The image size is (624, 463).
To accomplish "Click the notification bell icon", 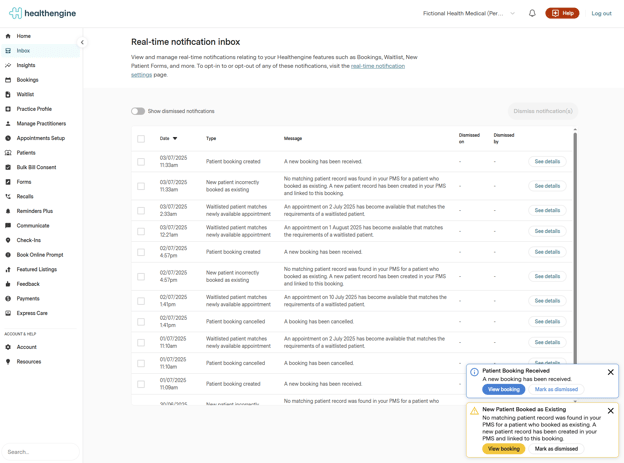I will coord(532,13).
